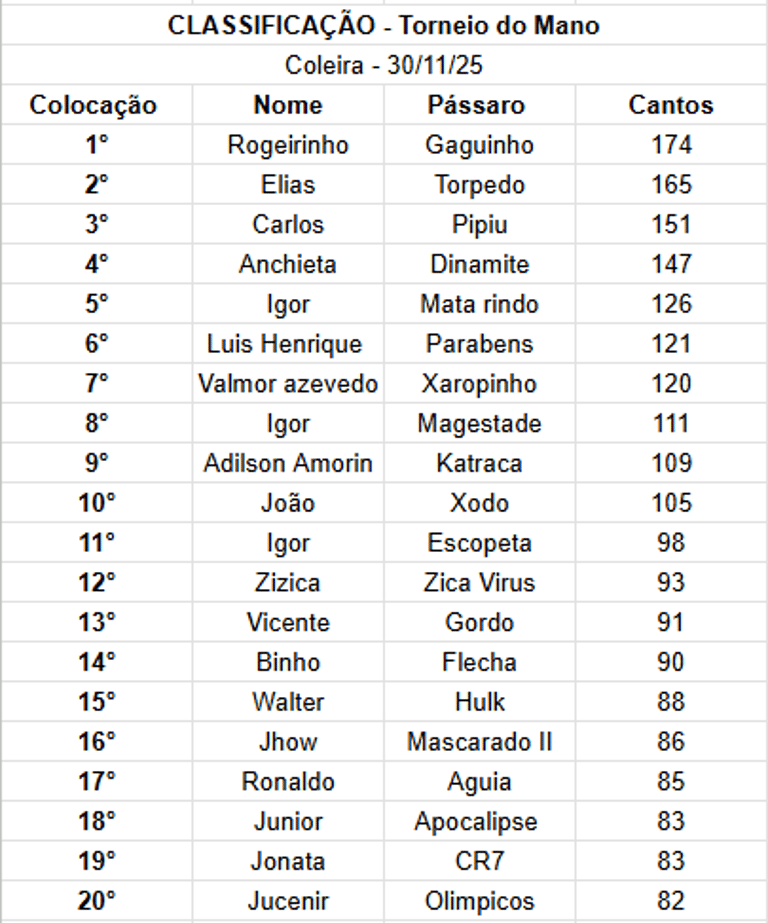Select the 'Coleira - 30/11/25' subtitle cell
The image size is (768, 923).
[x=384, y=65]
